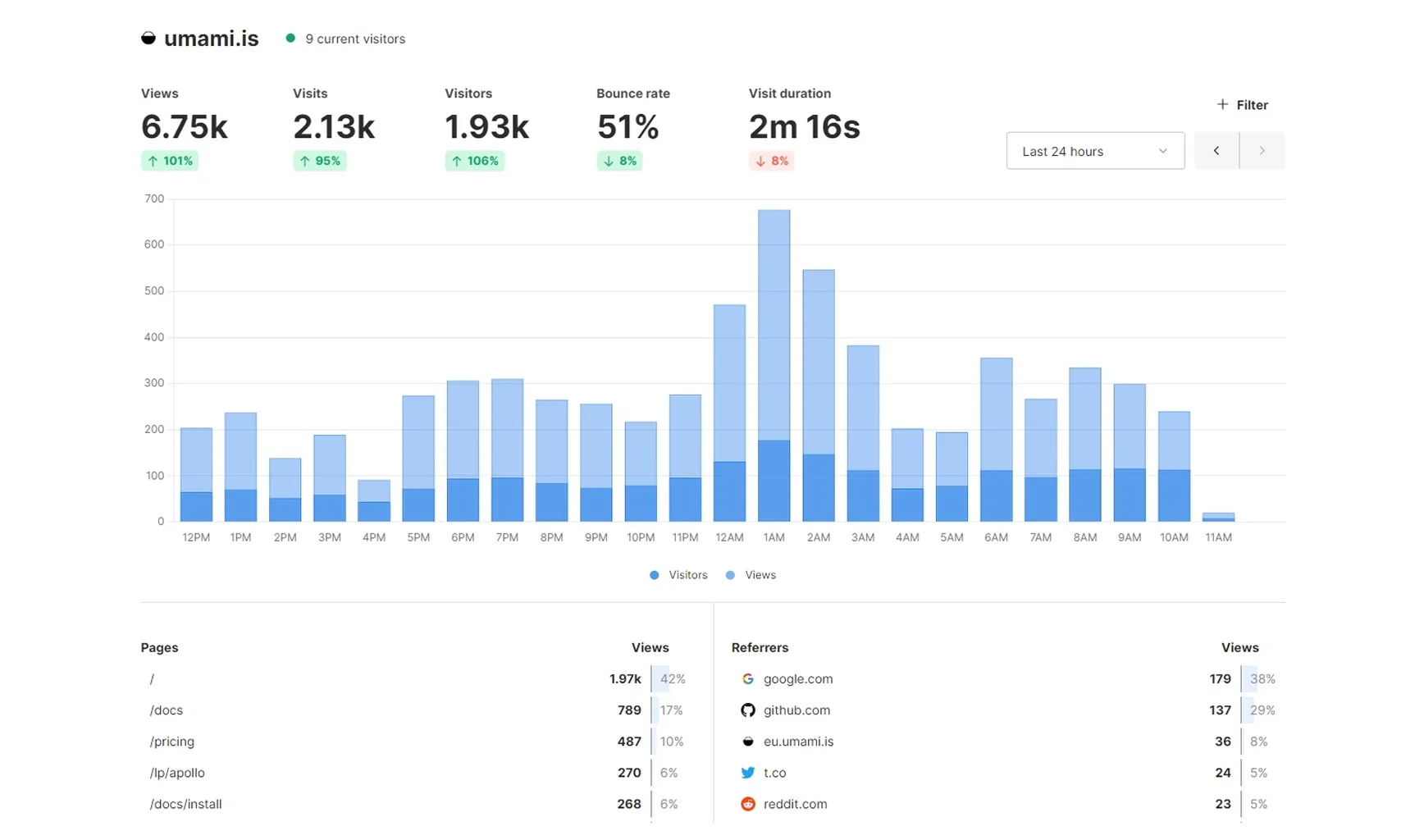This screenshot has height=840, width=1424.
Task: Click the 1.97k views value for /
Action: point(625,679)
